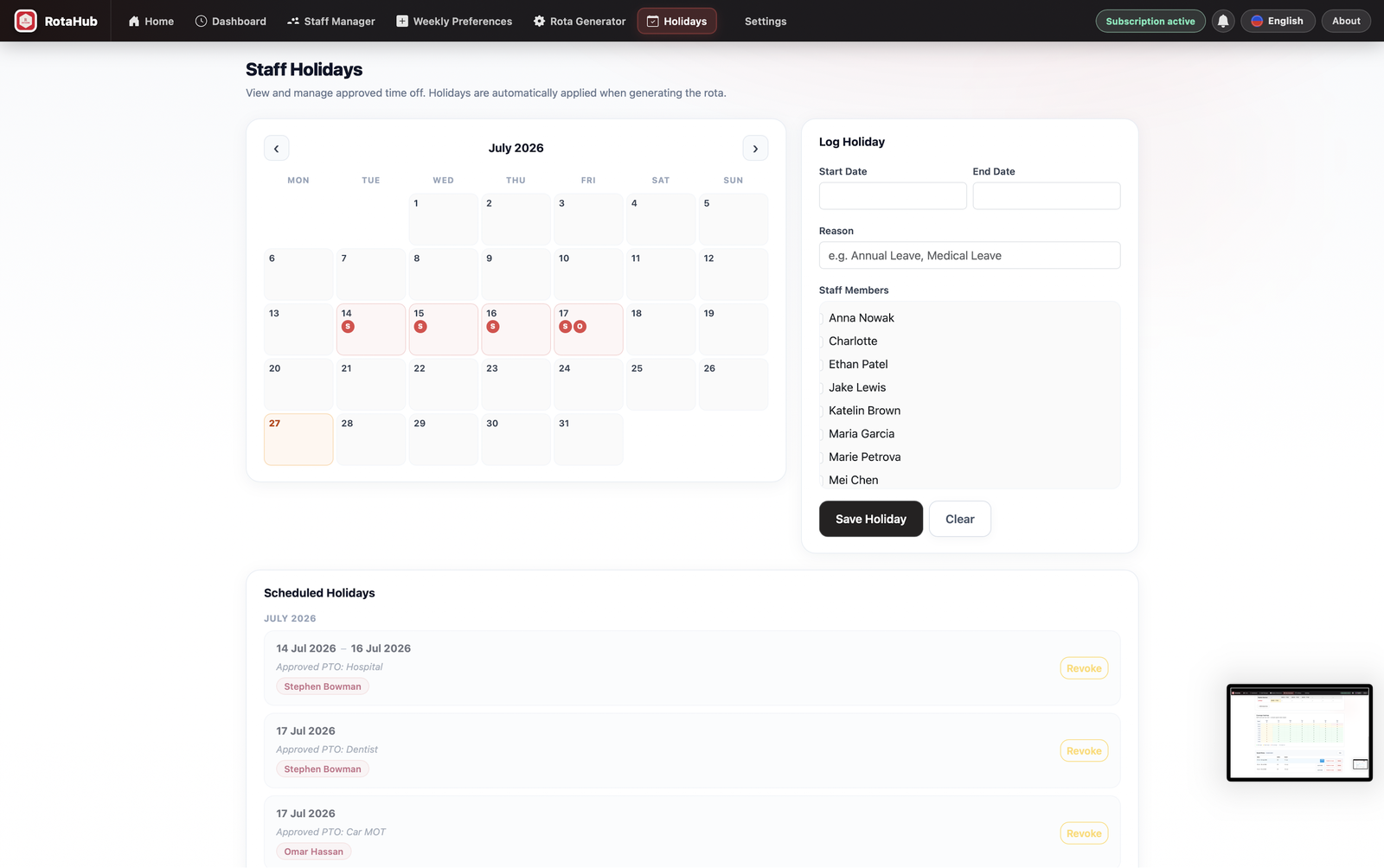Image resolution: width=1384 pixels, height=868 pixels.
Task: Open Staff Manager
Action: (330, 21)
